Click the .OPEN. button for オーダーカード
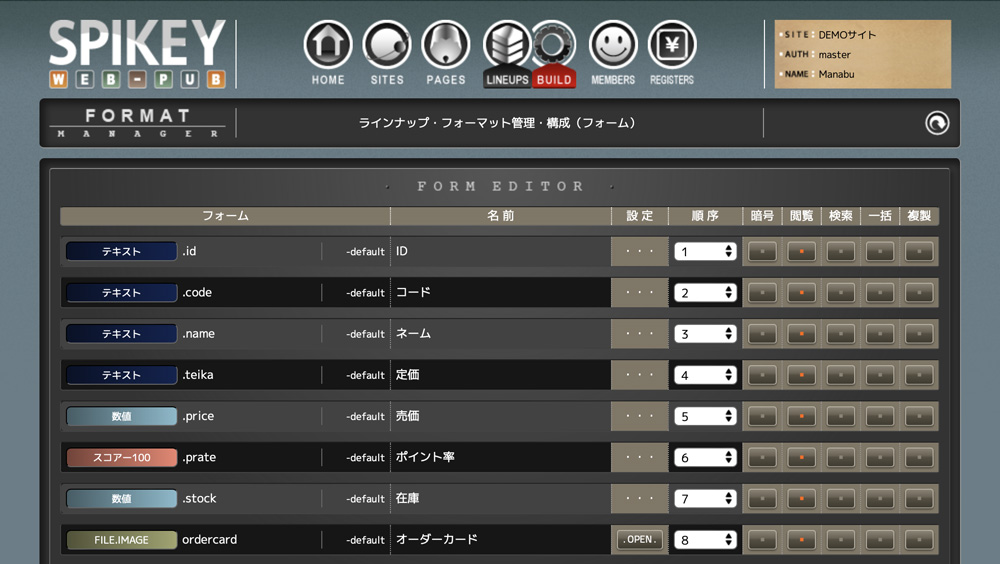This screenshot has height=564, width=1000. tap(639, 540)
